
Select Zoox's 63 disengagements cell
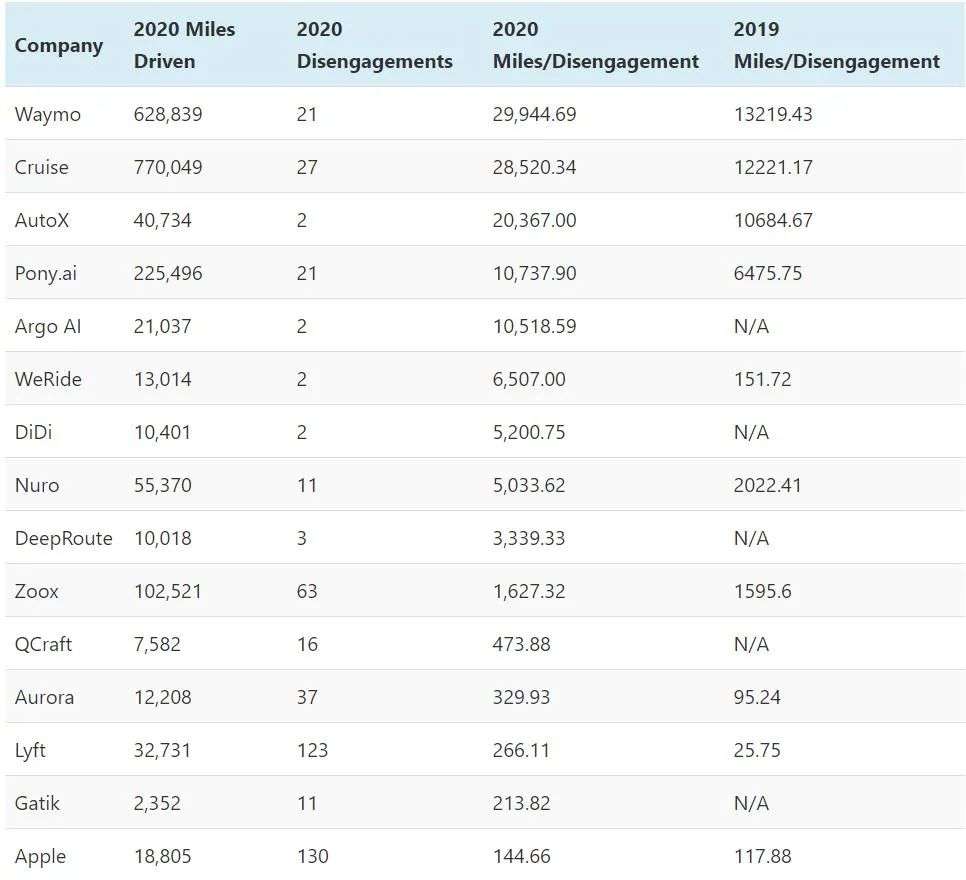point(307,591)
